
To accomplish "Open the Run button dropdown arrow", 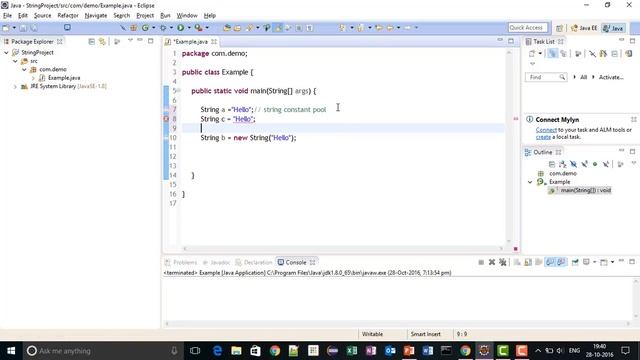I will [x=189, y=28].
